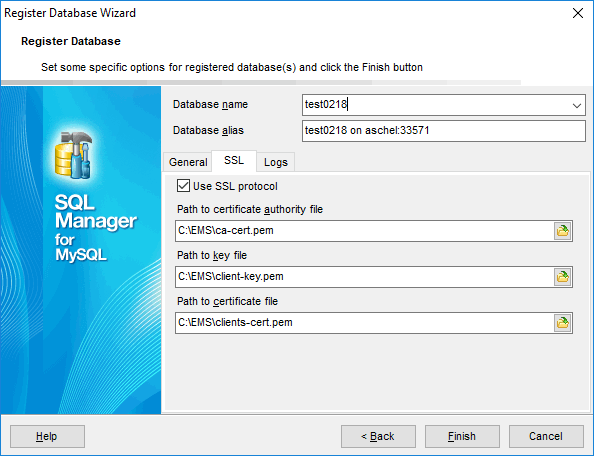Uncheck the Use SSL protocol checkbox
Screen dimensions: 594x456
click(183, 186)
